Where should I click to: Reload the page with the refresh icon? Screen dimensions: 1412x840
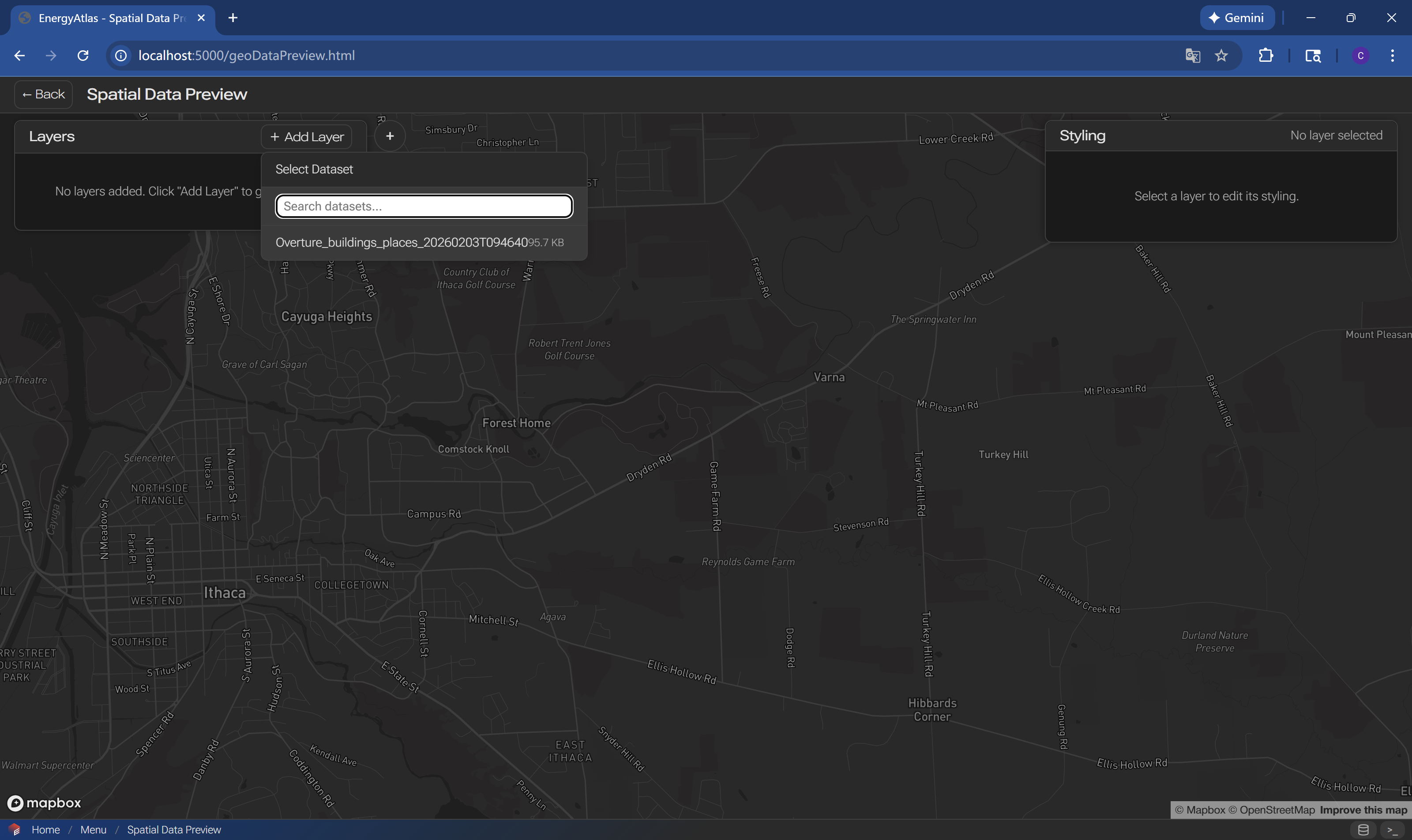click(x=83, y=55)
